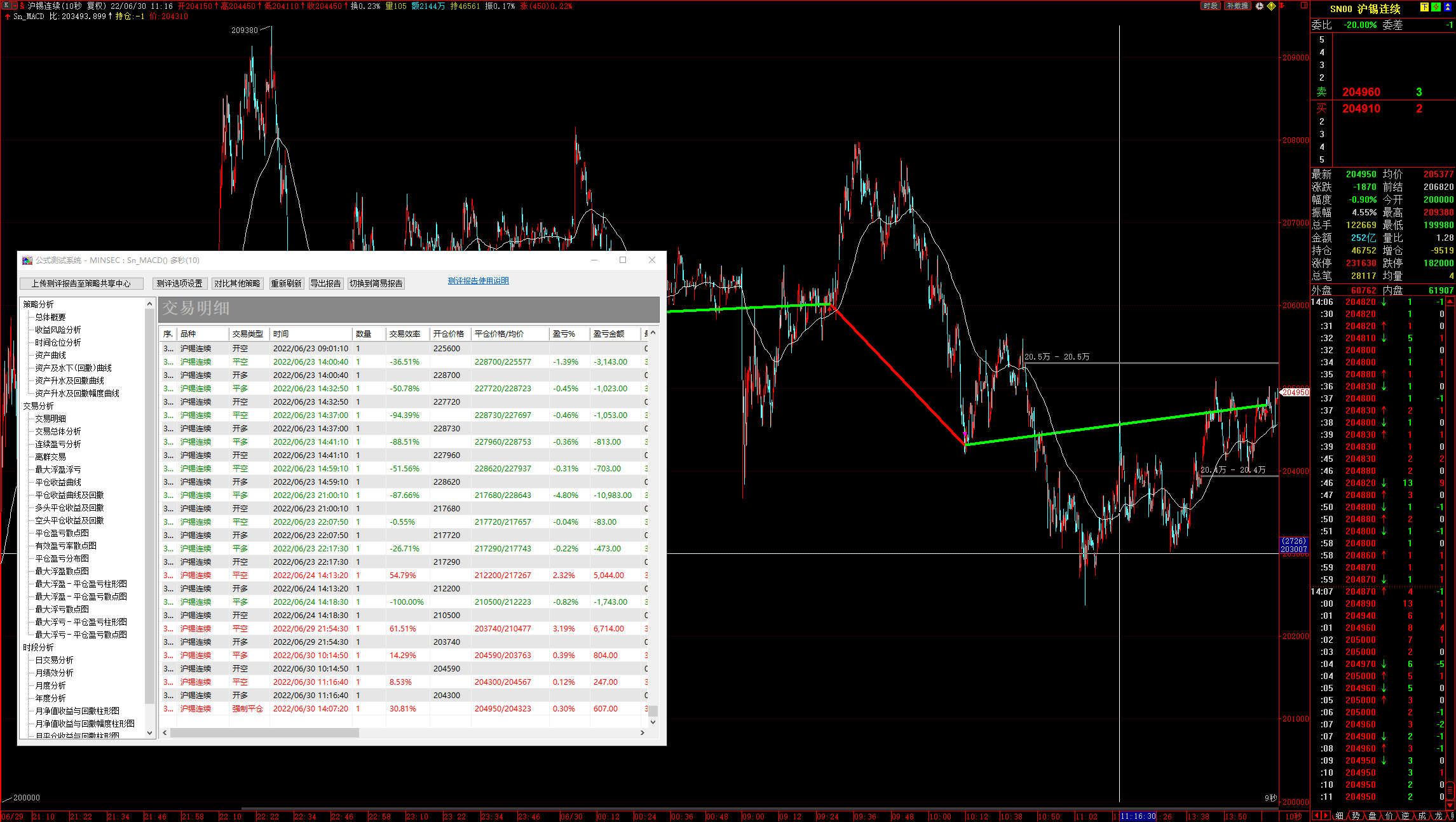Click the green lightning bolt icon
Viewport: 1456px width, 822px height.
1436,7
